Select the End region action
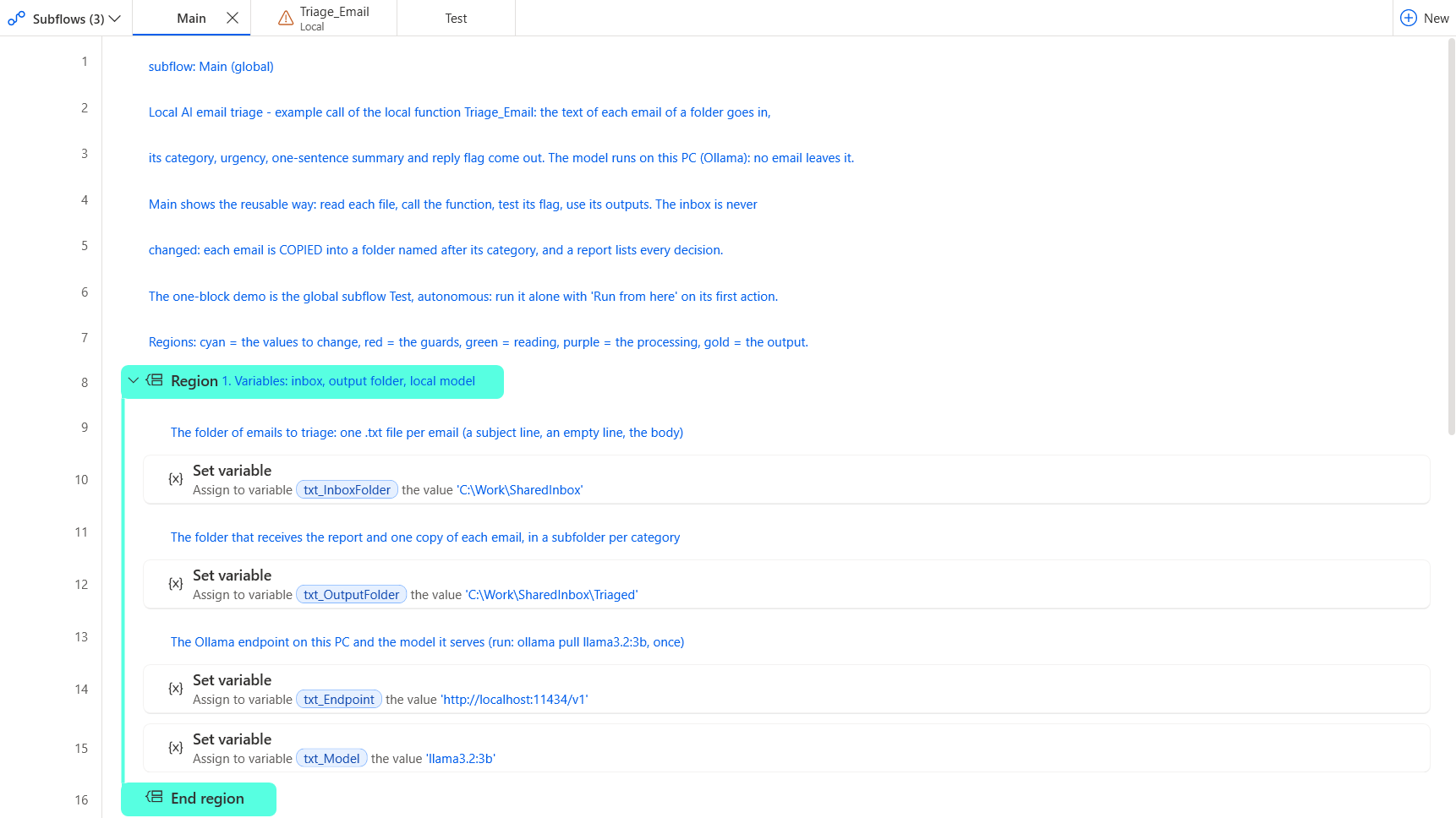Screen dimensions: 1456x818 pos(199,799)
